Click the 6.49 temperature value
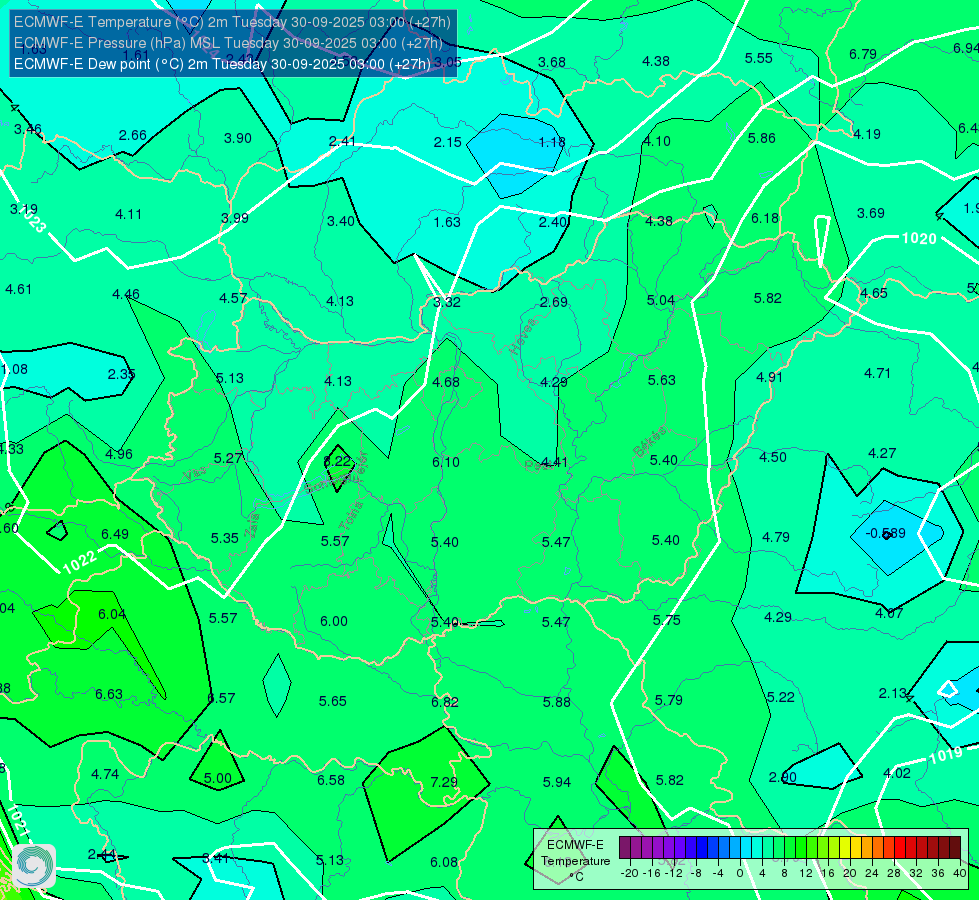 115,534
